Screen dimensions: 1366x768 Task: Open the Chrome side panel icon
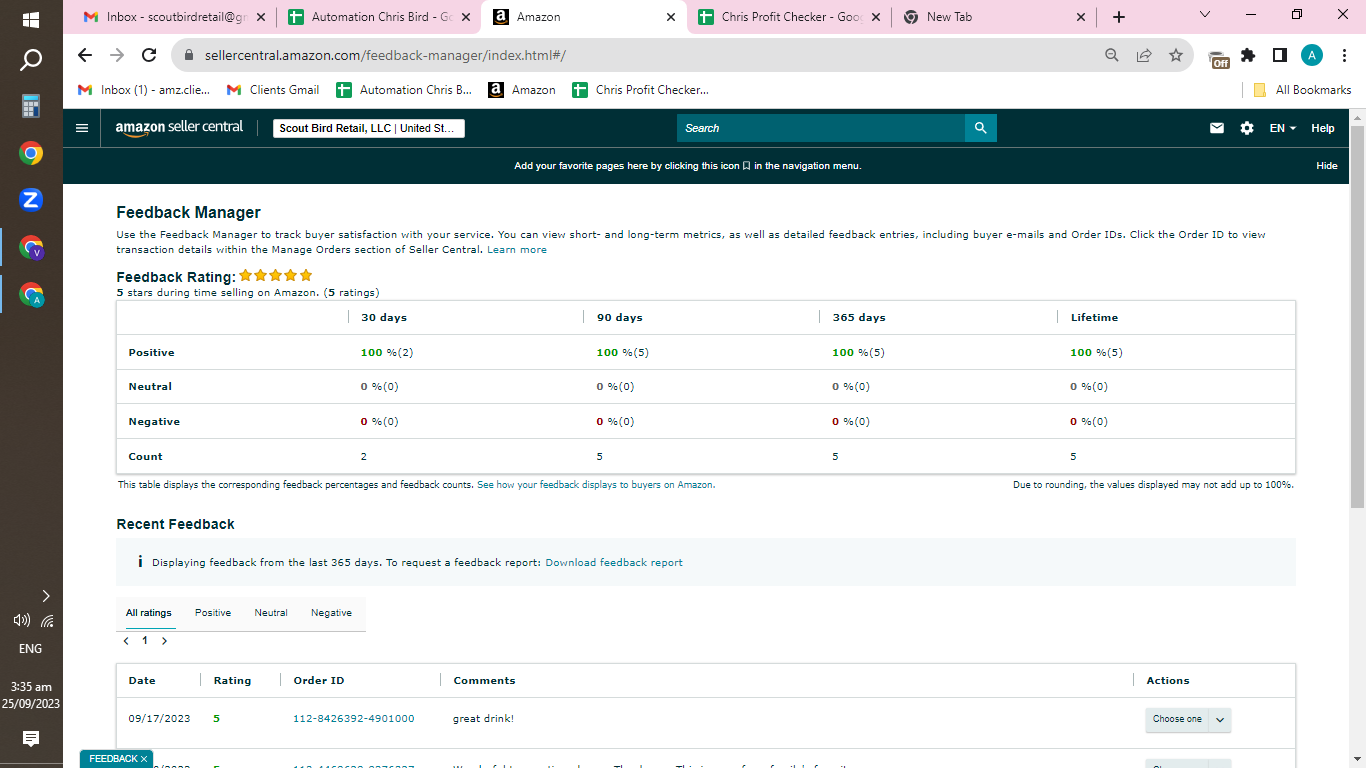click(1280, 56)
